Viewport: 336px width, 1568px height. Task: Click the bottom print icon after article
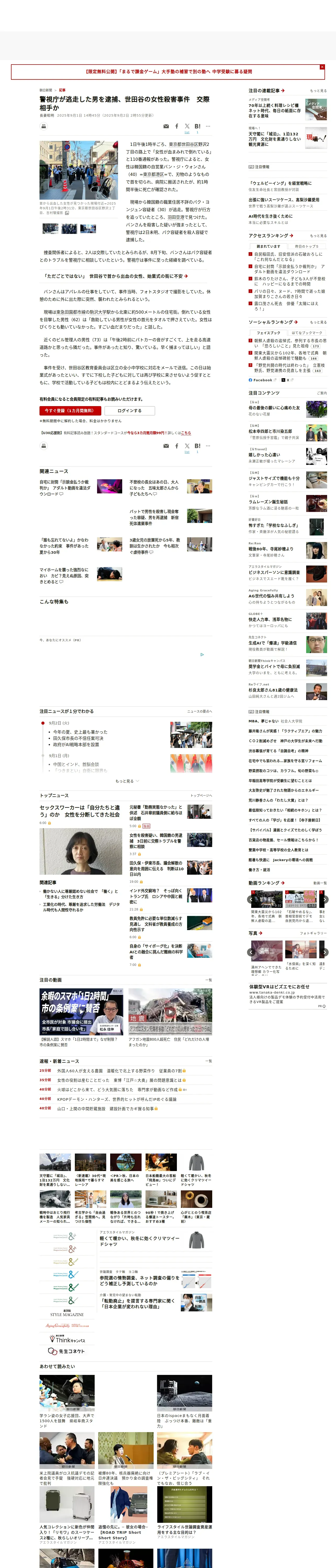[x=44, y=446]
